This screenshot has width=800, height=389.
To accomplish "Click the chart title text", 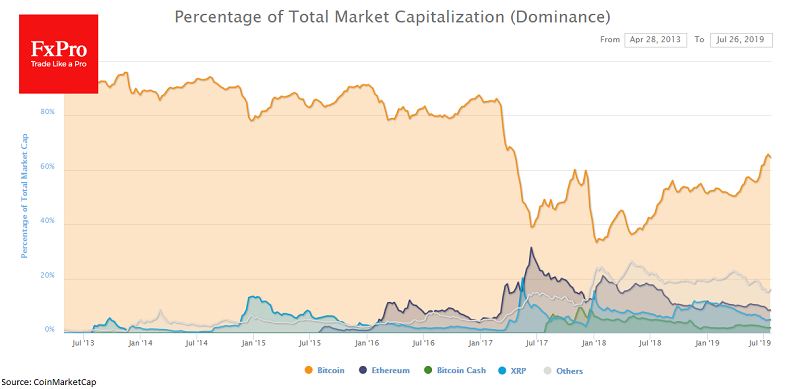I will click(x=392, y=17).
